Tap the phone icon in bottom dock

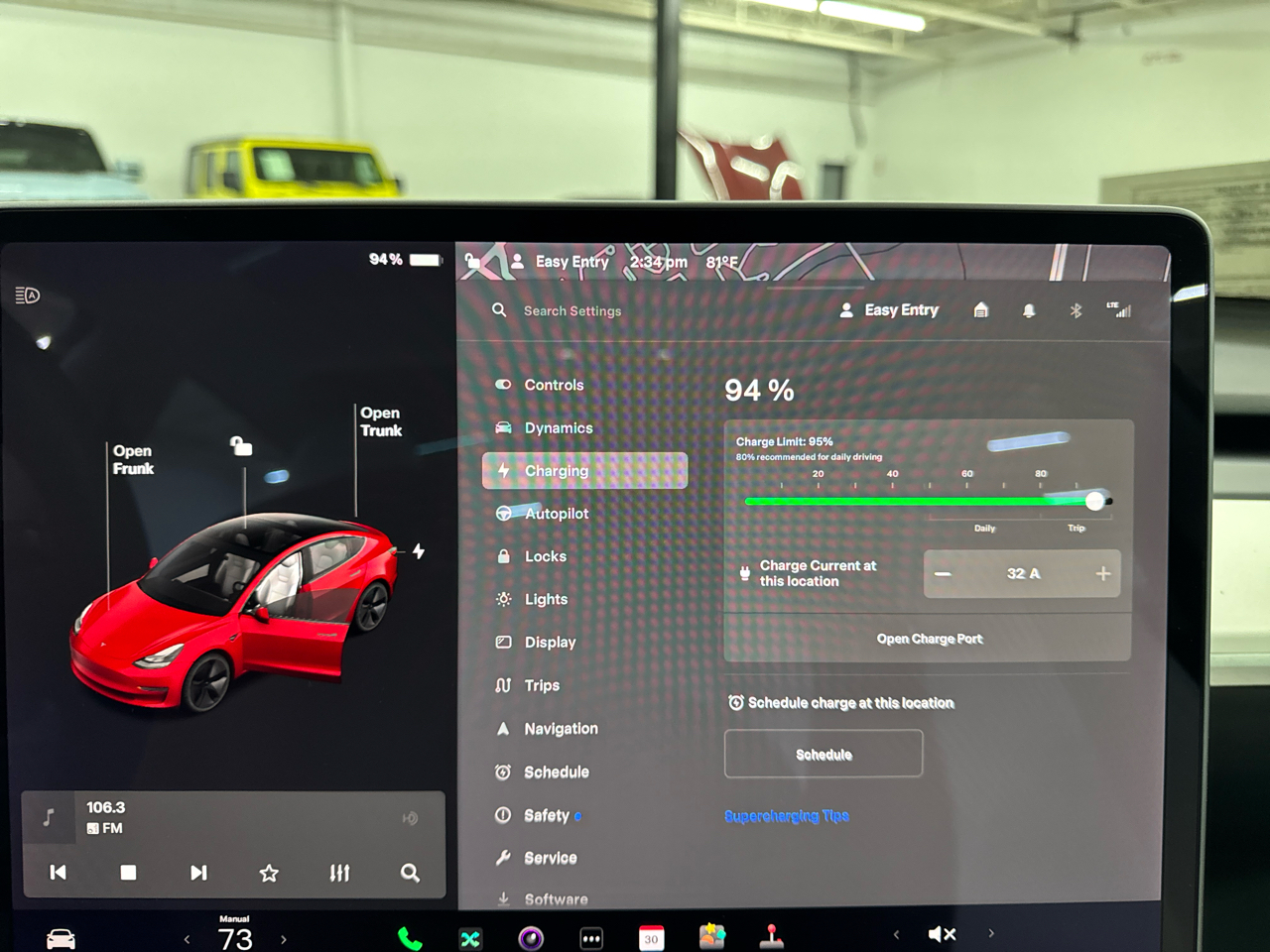(409, 938)
